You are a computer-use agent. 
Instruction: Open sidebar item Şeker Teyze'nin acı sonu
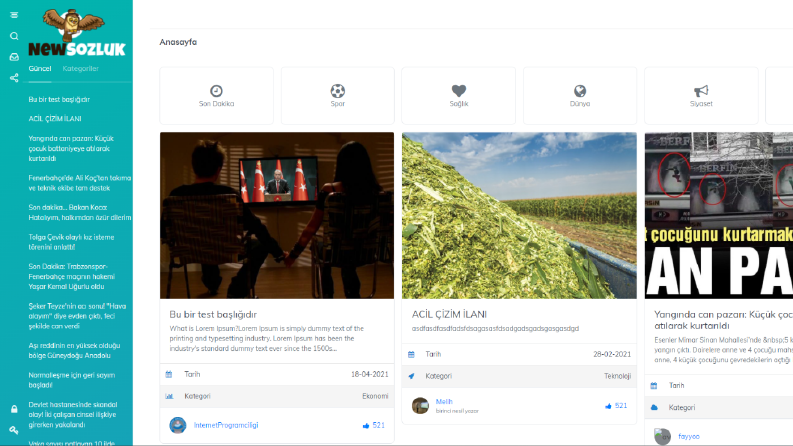pyautogui.click(x=77, y=316)
